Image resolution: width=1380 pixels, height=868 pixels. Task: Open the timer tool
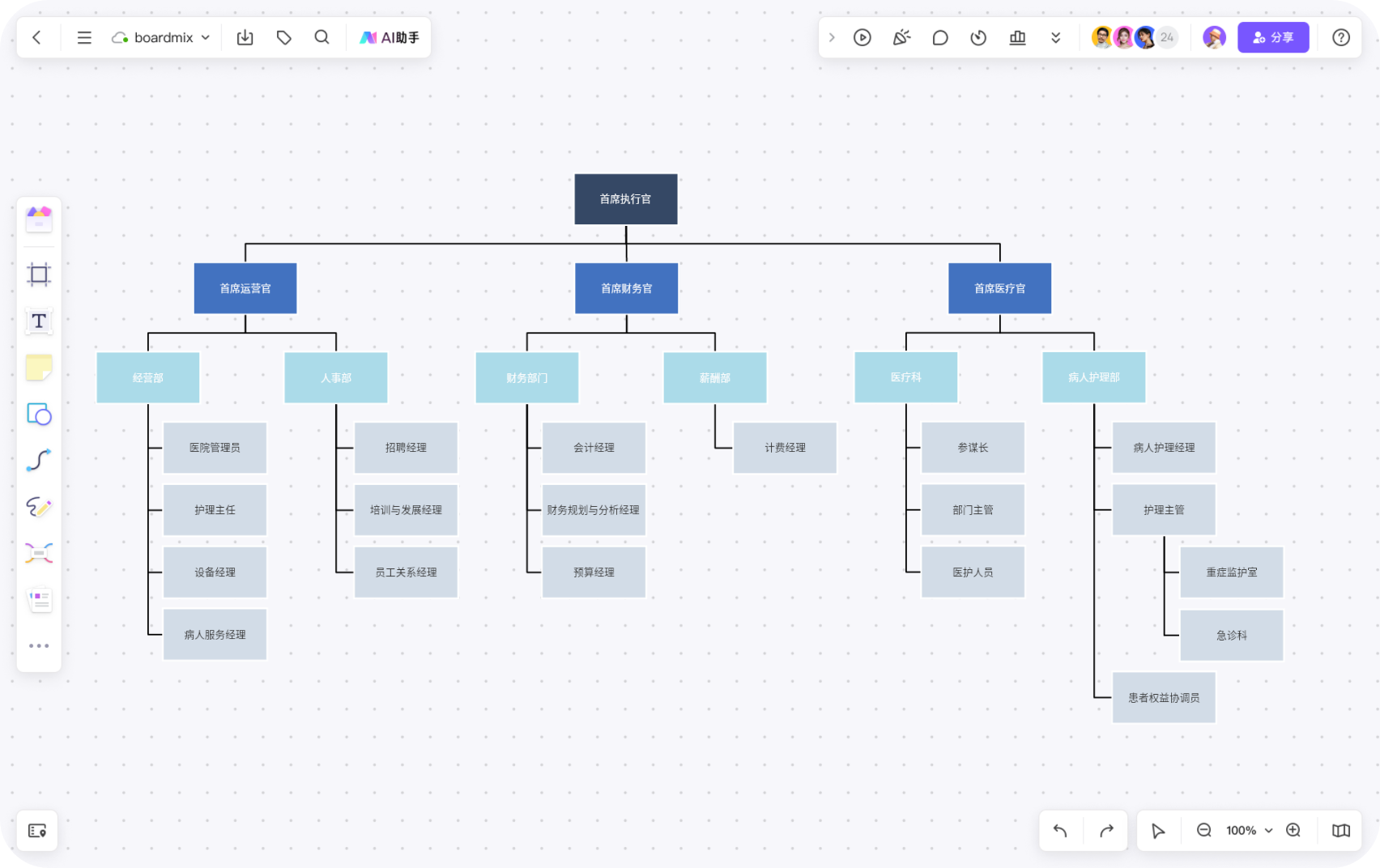point(978,37)
